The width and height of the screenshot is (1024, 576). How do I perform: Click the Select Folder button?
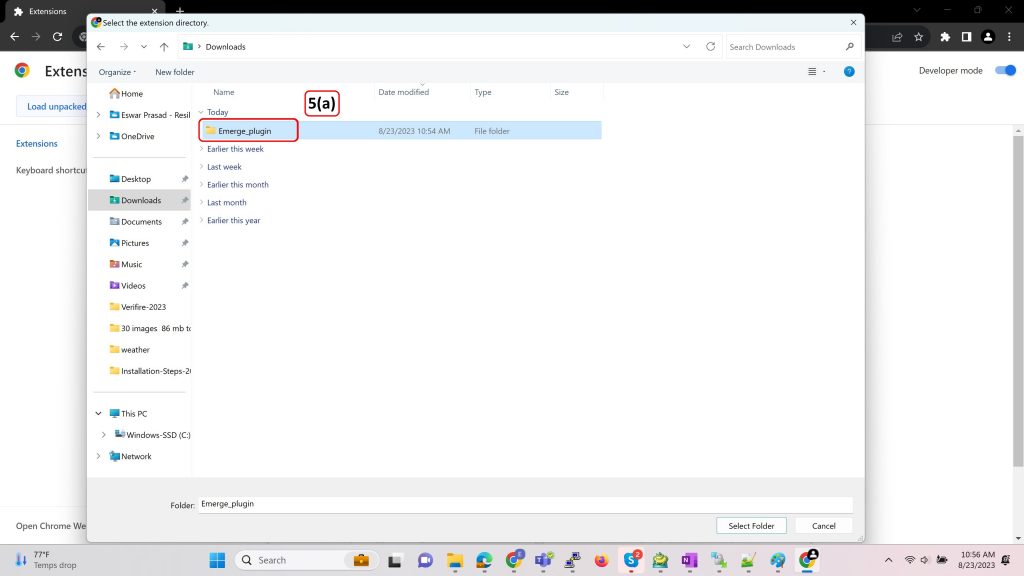[x=751, y=526]
